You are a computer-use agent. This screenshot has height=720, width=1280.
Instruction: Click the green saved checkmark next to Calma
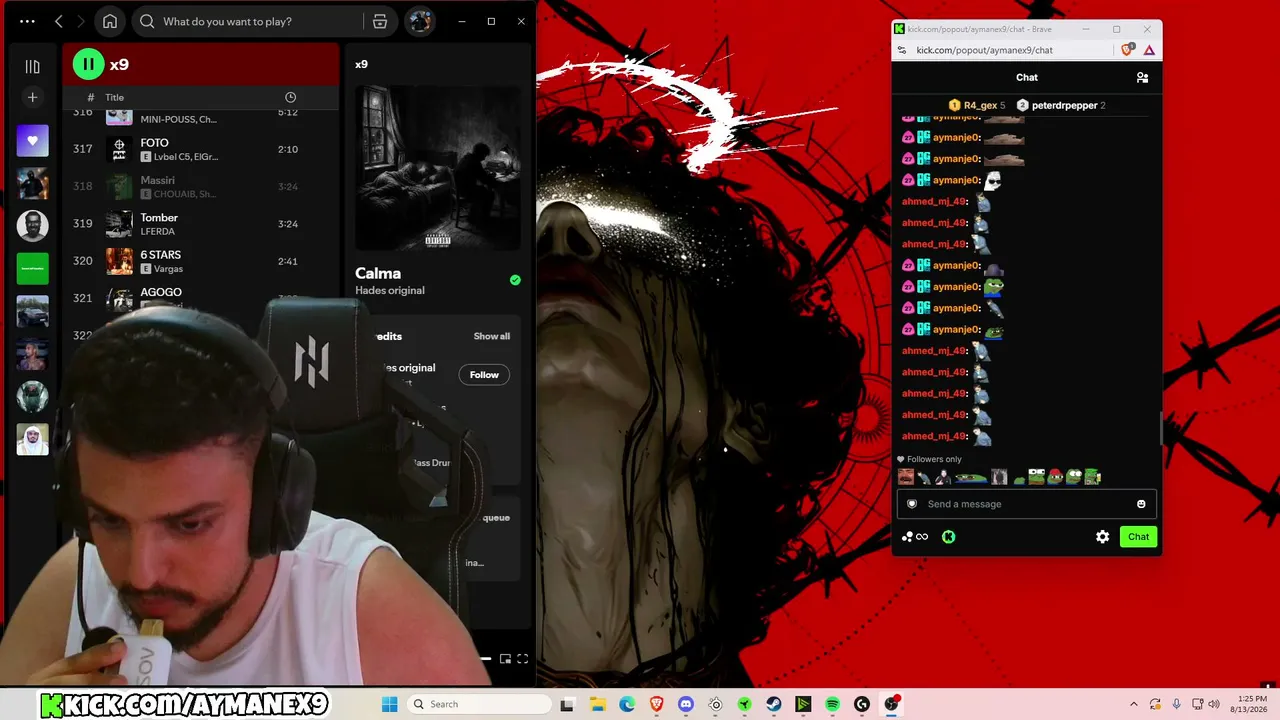(x=515, y=280)
